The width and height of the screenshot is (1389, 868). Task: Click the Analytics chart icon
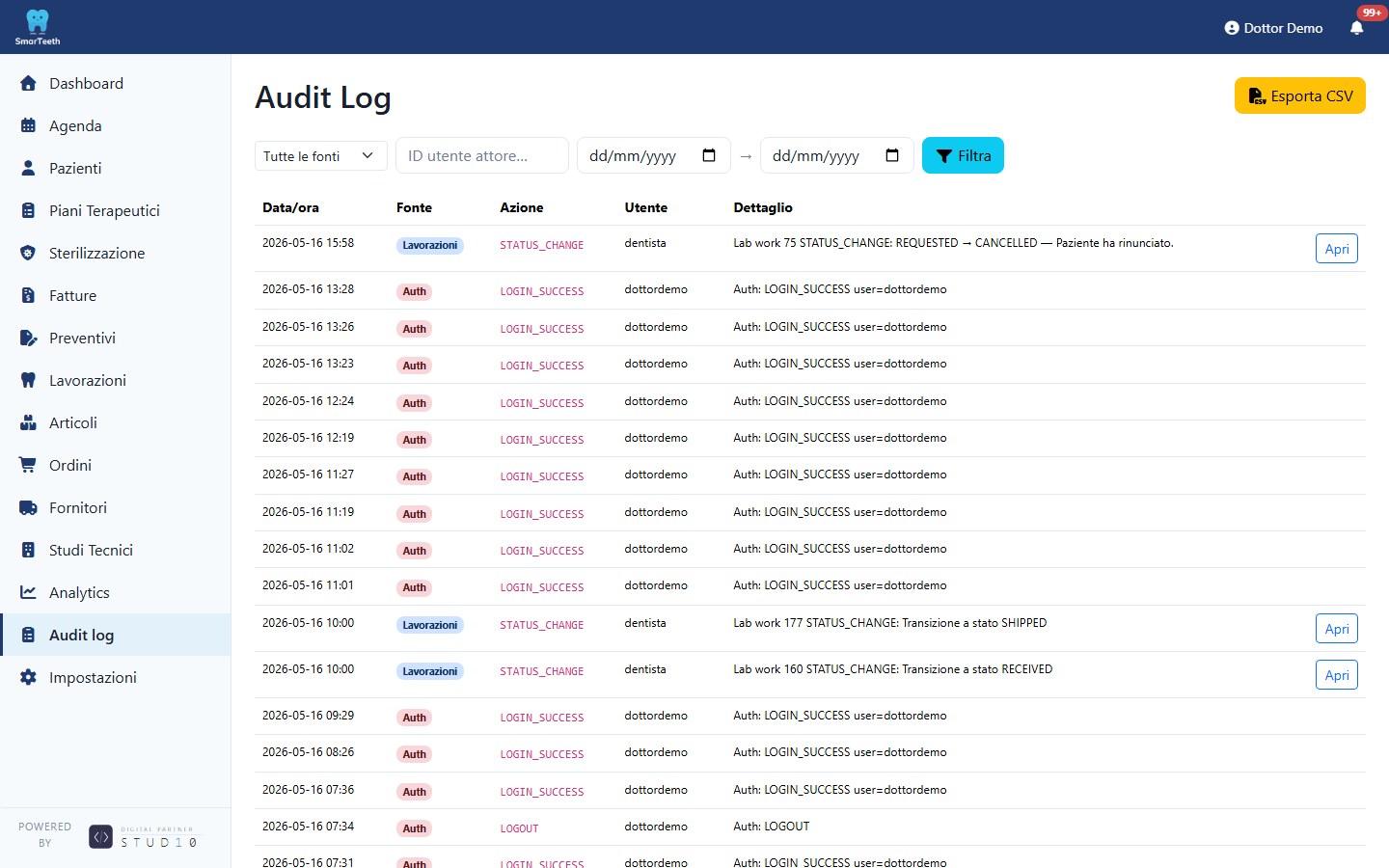pyautogui.click(x=28, y=592)
